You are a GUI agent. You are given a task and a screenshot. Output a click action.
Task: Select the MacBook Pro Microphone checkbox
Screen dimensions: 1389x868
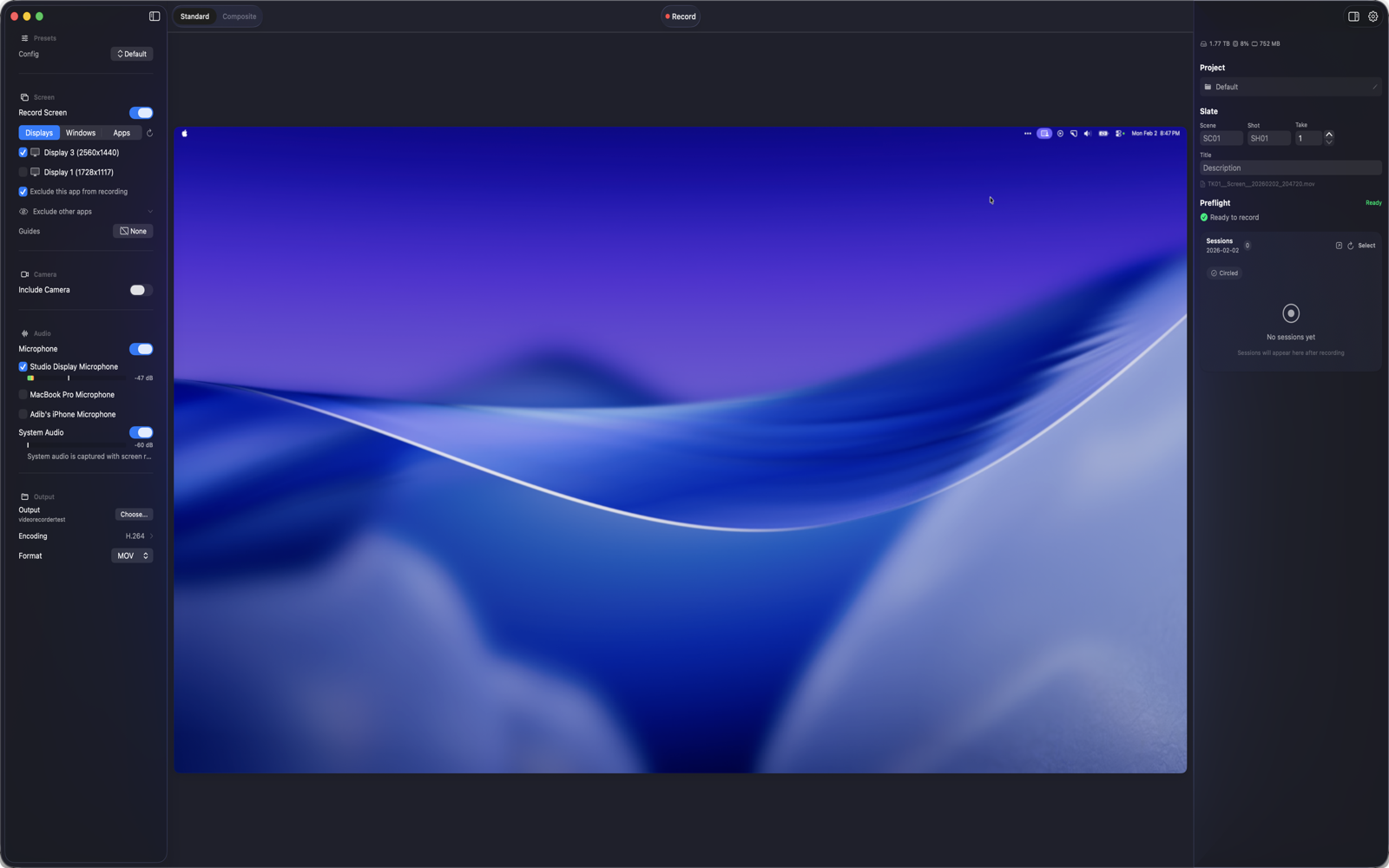pyautogui.click(x=23, y=395)
